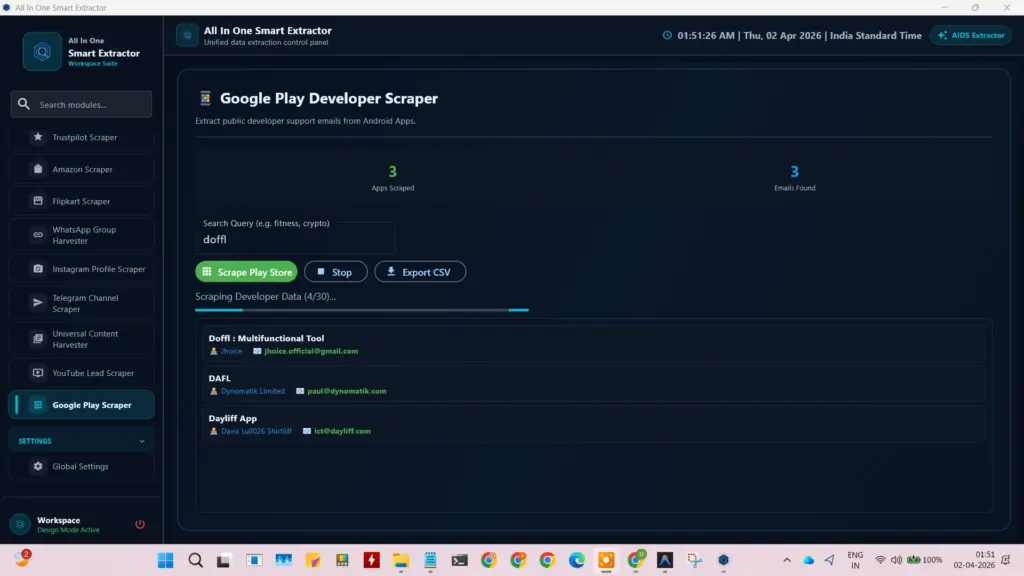Open jhoice.official@gmail.com email link
Screen dimensions: 1024x576
[311, 351]
